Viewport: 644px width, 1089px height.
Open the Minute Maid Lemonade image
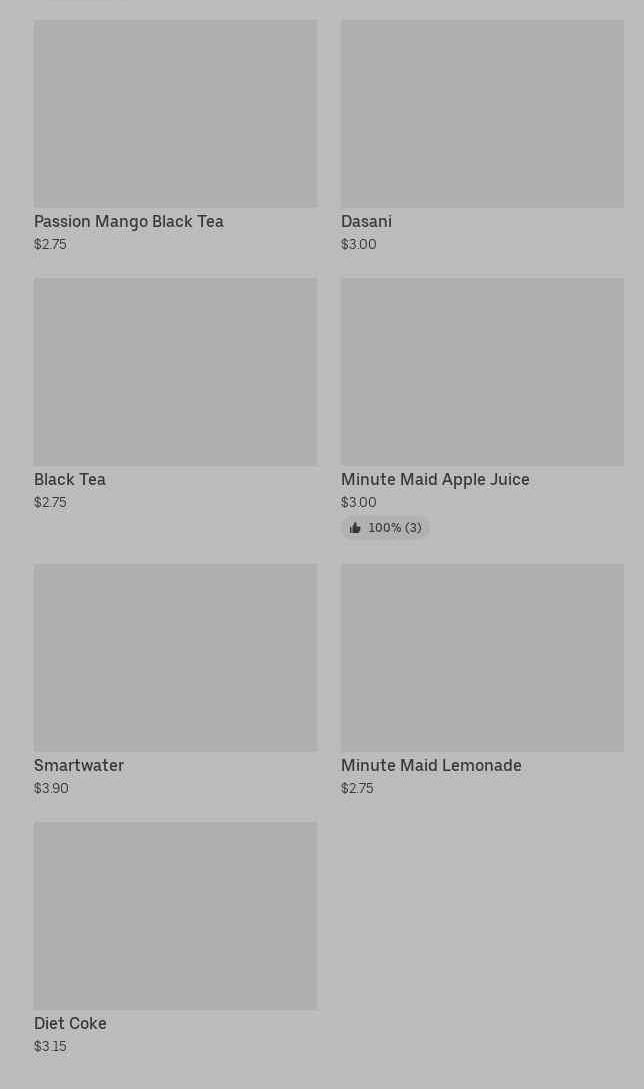482,658
